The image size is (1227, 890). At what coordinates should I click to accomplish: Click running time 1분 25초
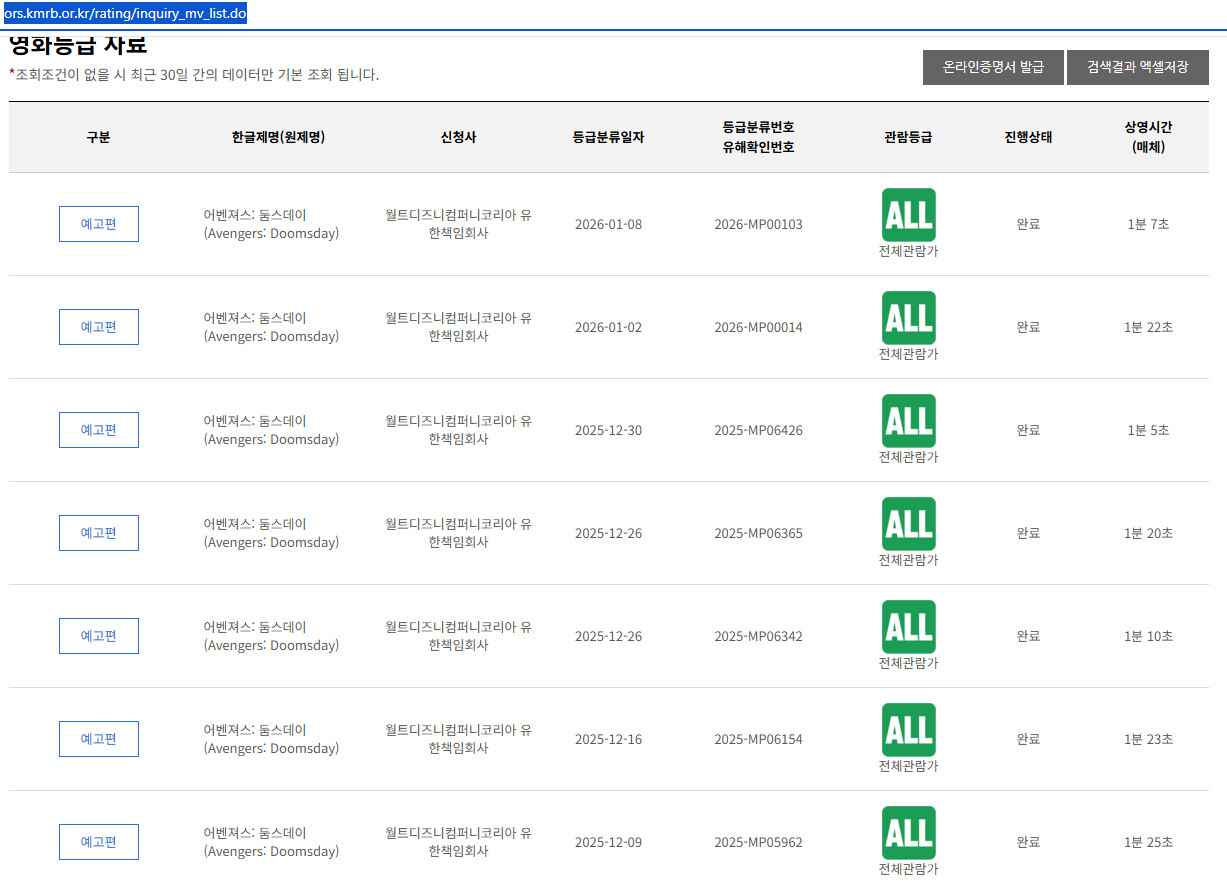coord(1148,842)
